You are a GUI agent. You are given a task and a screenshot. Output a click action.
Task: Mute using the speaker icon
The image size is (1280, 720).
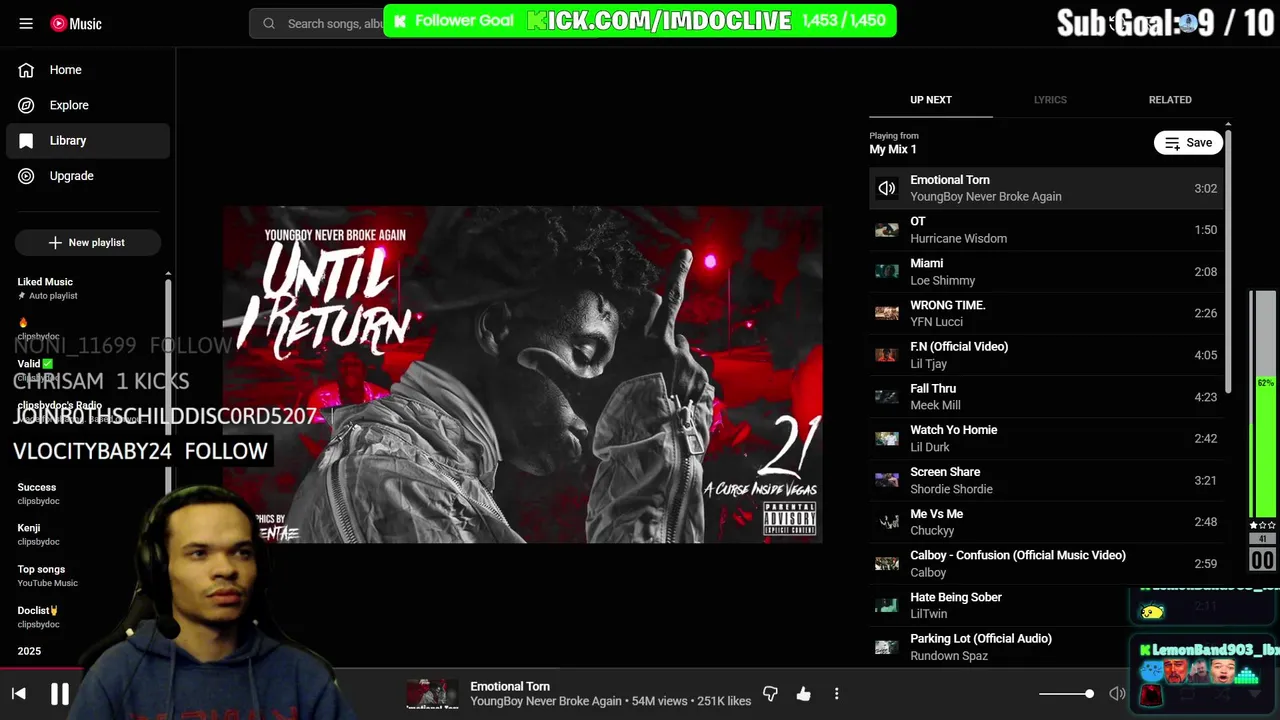(x=1117, y=693)
